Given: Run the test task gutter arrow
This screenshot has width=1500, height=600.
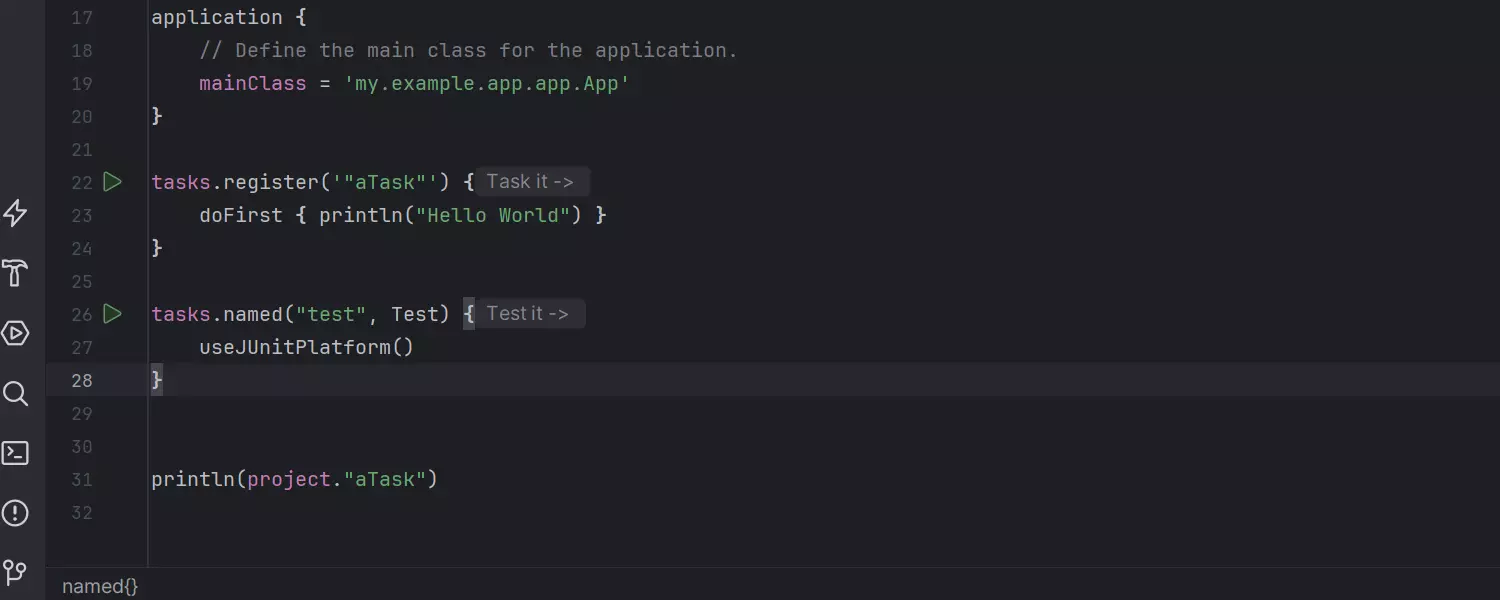Looking at the screenshot, I should click(x=112, y=314).
